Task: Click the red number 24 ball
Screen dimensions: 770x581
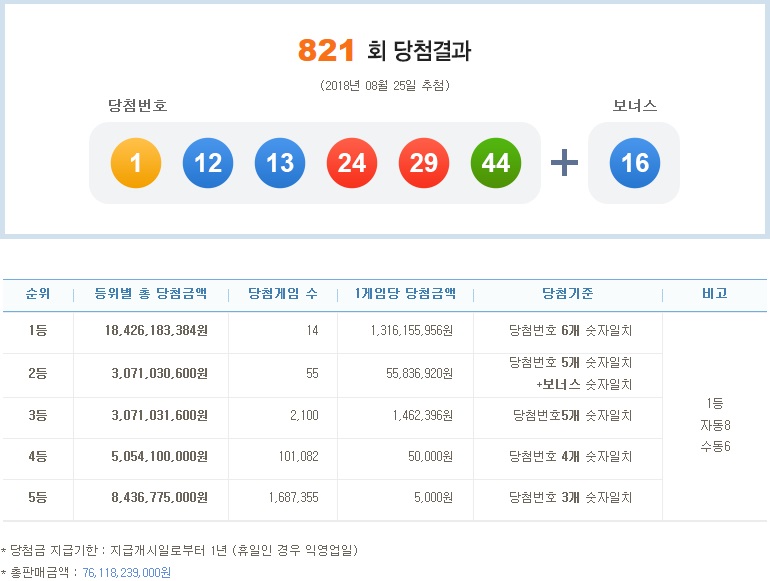Action: click(352, 163)
